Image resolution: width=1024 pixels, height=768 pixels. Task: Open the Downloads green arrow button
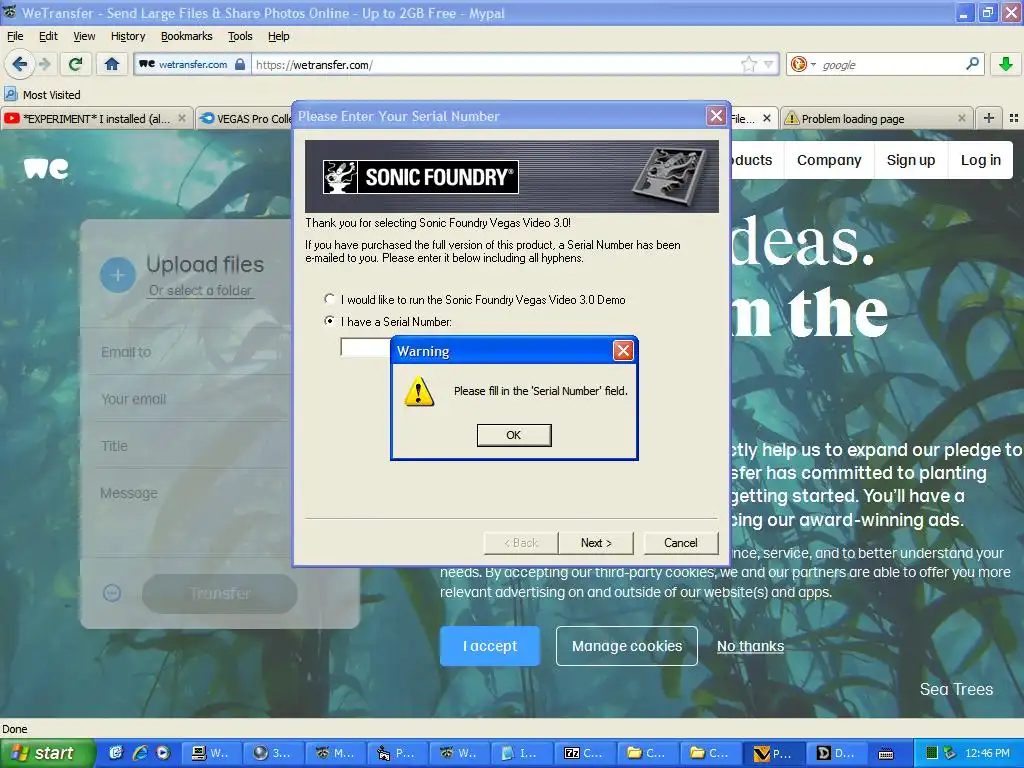(x=1006, y=64)
